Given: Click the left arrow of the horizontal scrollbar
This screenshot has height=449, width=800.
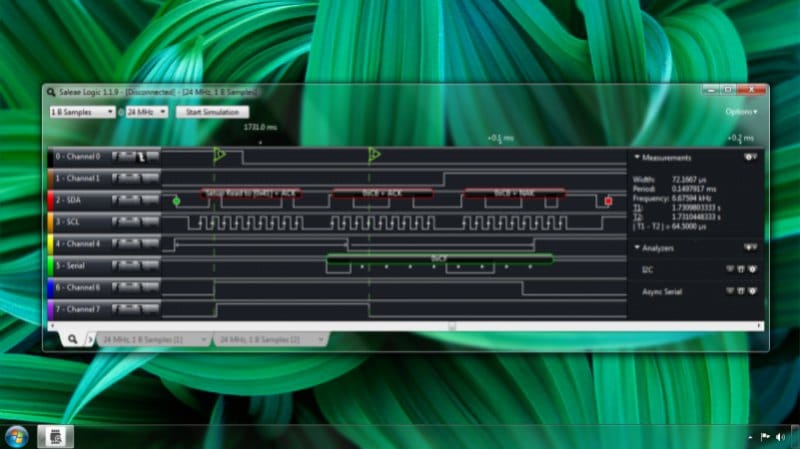Looking at the screenshot, I should (51, 326).
